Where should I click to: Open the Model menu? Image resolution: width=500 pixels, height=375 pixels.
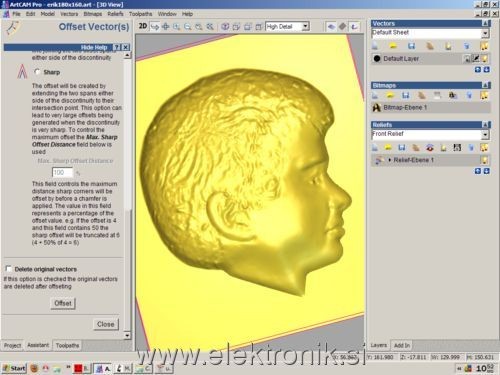[48, 14]
